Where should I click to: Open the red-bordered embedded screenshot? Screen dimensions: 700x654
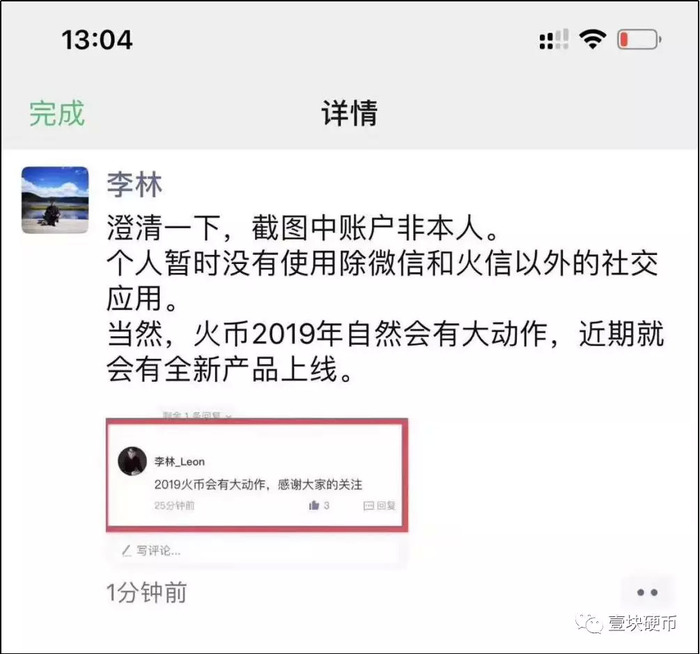[257, 475]
